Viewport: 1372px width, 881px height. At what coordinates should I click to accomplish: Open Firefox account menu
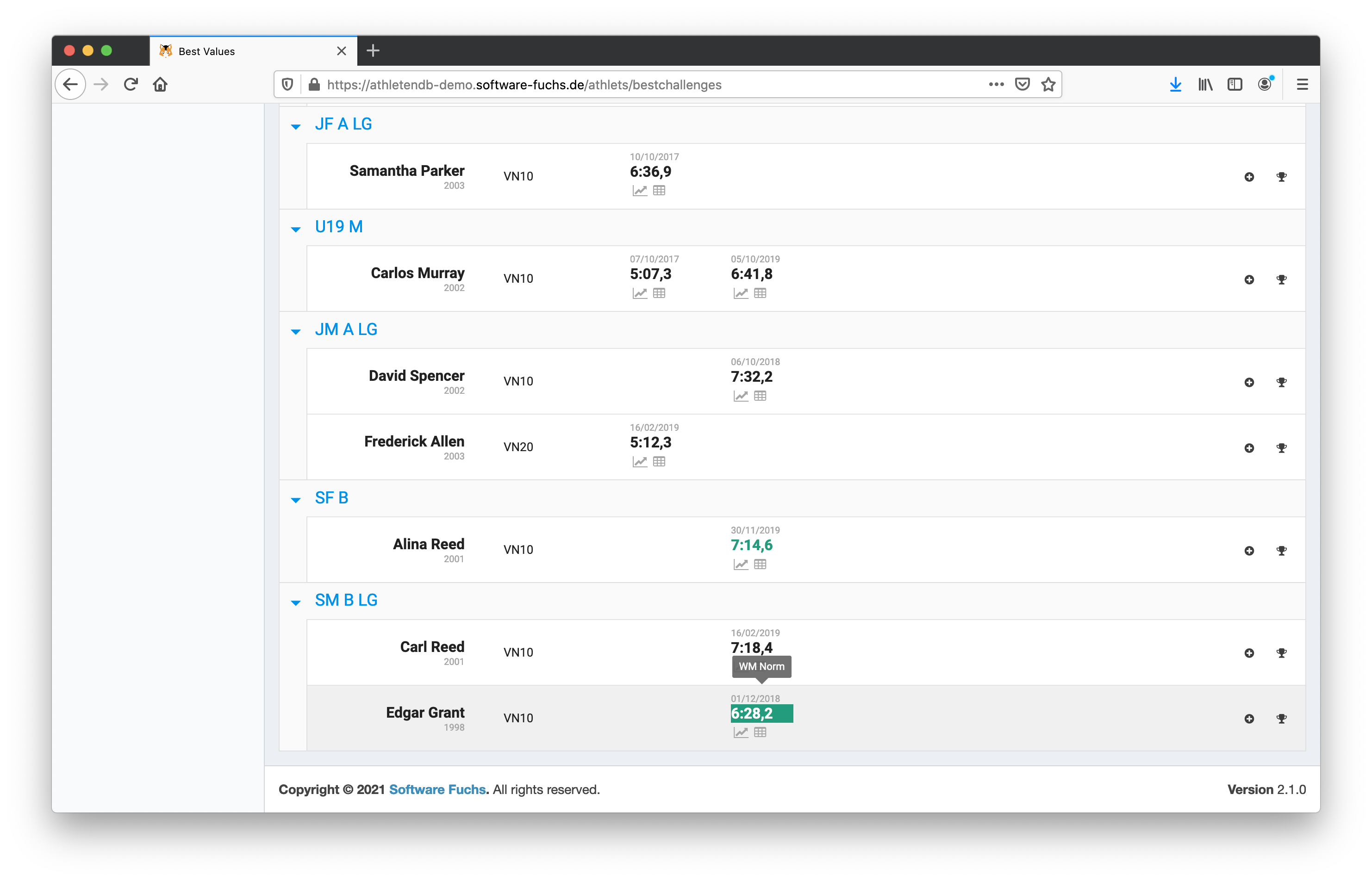click(1265, 84)
